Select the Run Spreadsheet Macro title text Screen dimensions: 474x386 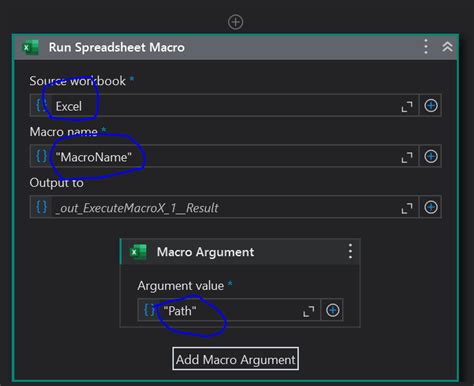116,47
